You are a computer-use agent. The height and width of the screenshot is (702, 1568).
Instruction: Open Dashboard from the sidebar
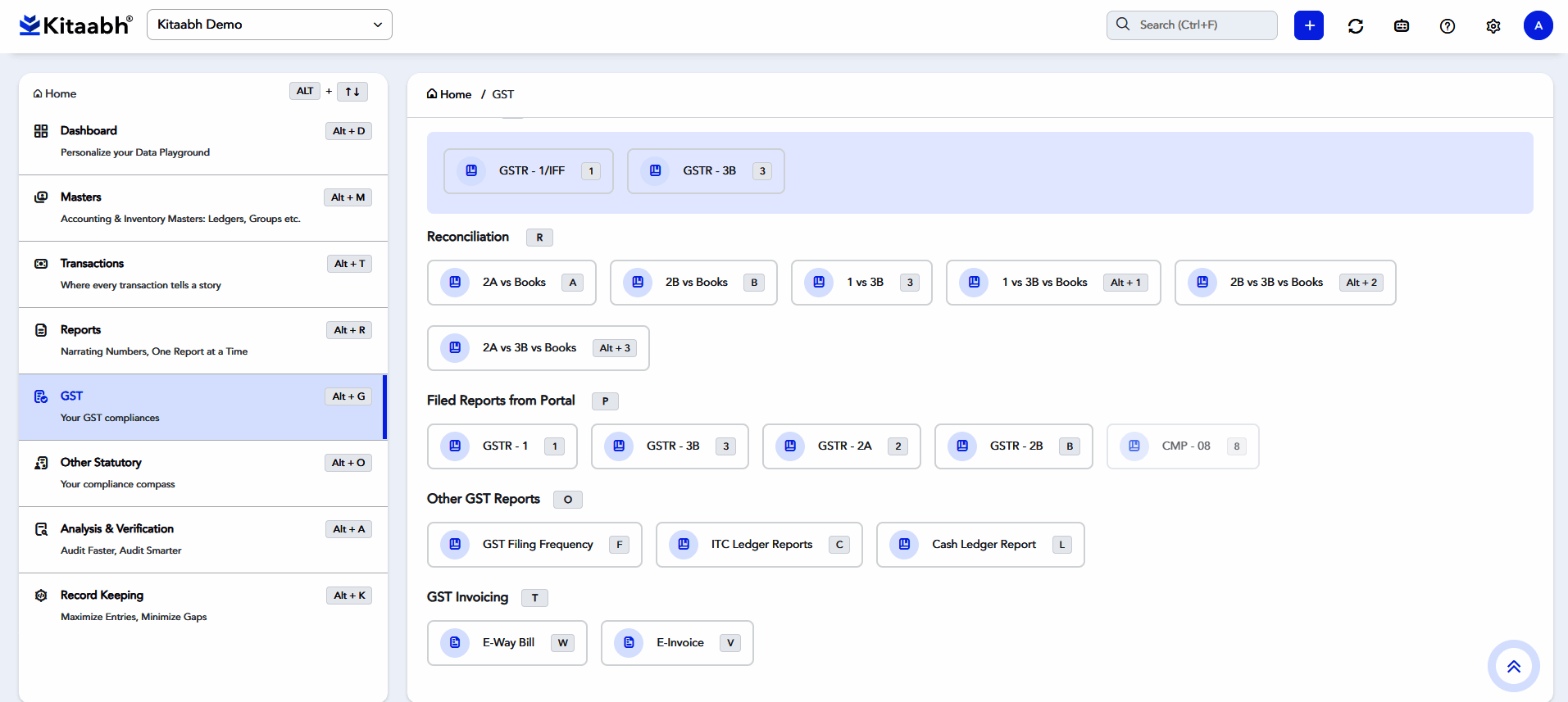89,131
